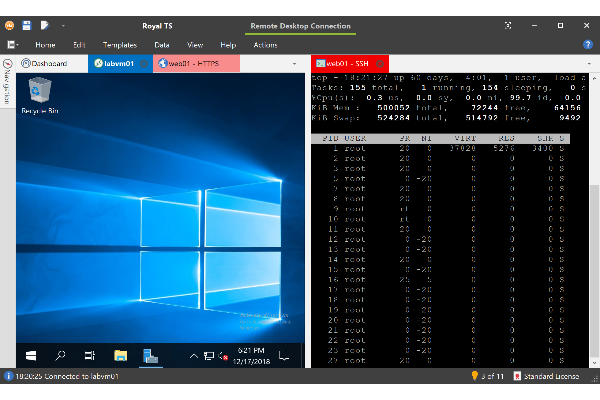The width and height of the screenshot is (600, 400).
Task: Select the Actions ribbon tab
Action: [x=265, y=45]
